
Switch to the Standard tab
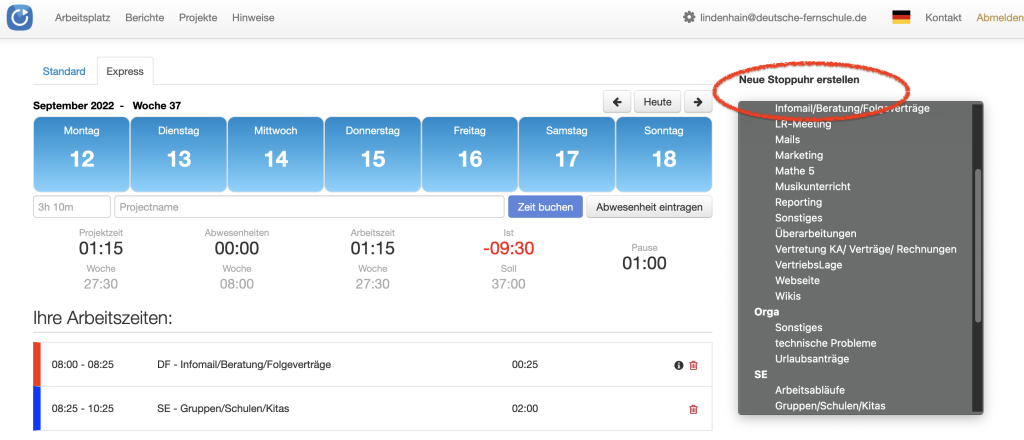(x=64, y=72)
